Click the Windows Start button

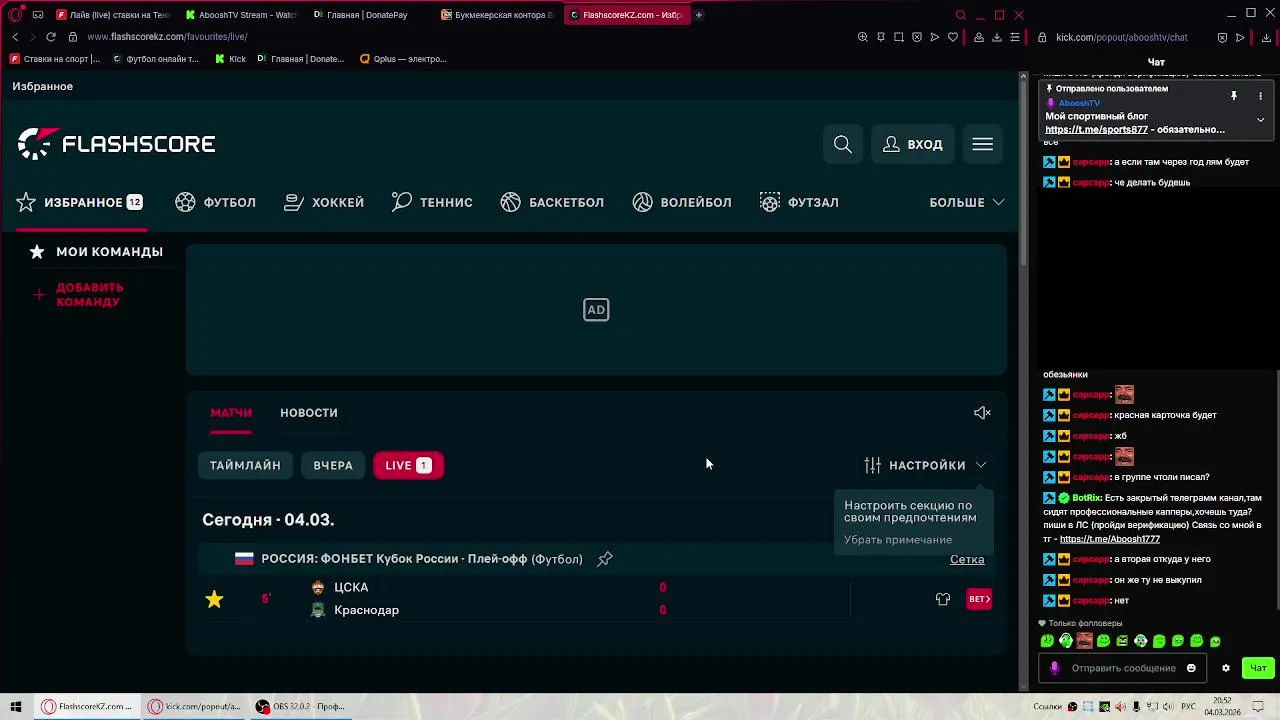point(16,706)
